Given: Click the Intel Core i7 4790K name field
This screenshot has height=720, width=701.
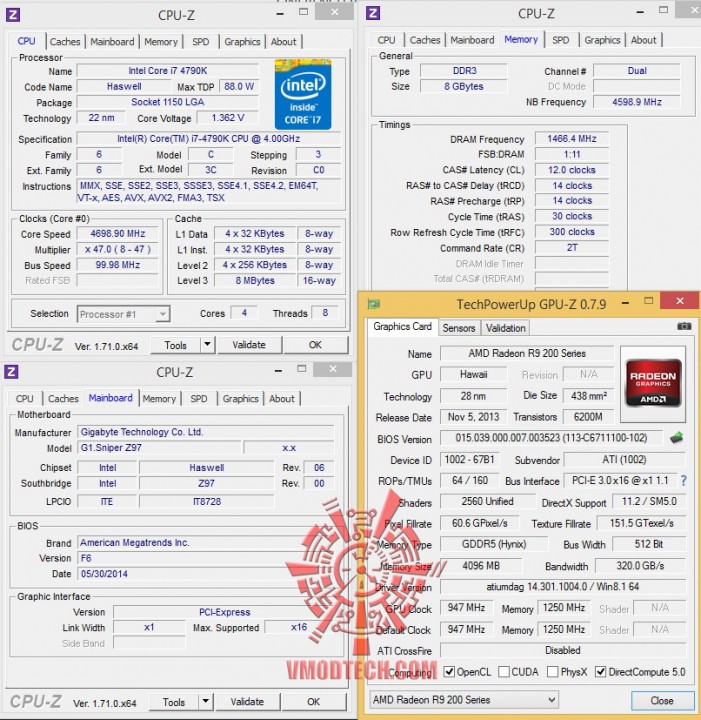Looking at the screenshot, I should coord(168,71).
